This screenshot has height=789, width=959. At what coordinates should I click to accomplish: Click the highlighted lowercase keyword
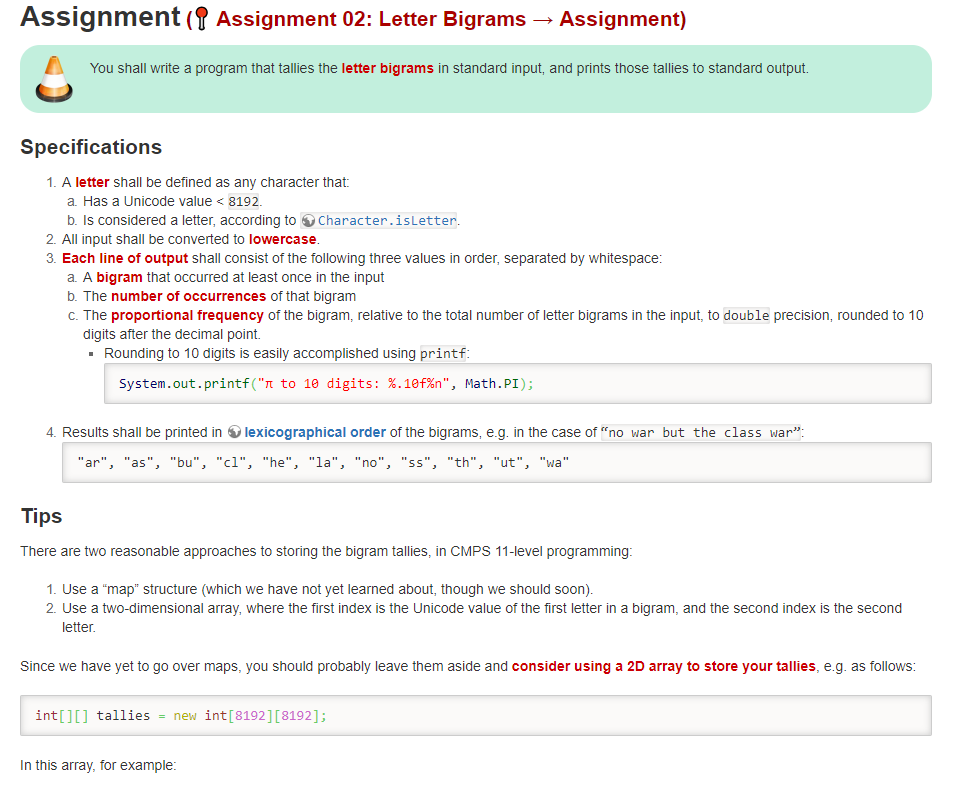(282, 239)
